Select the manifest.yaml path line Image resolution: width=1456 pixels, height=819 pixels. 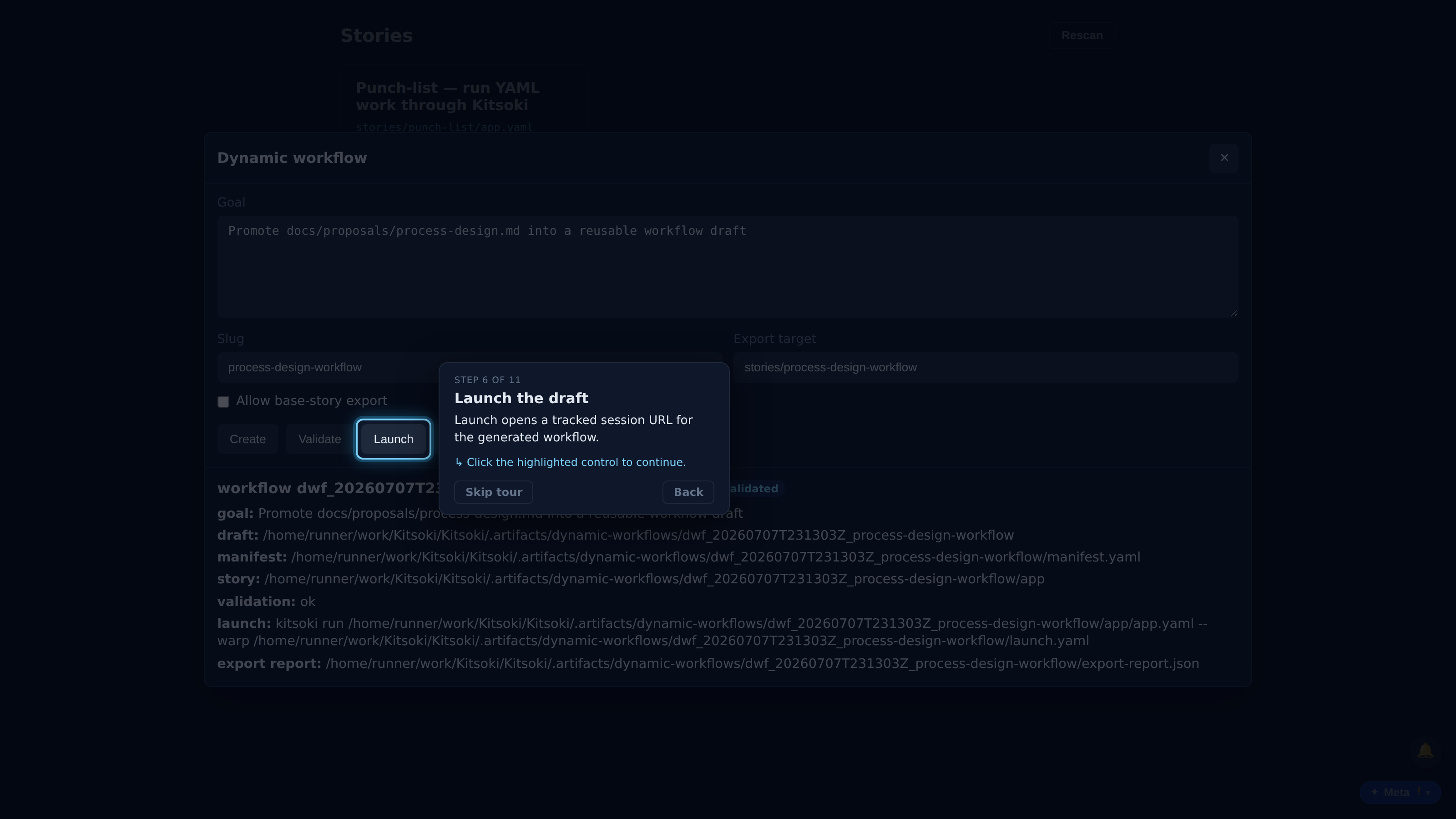coord(678,557)
